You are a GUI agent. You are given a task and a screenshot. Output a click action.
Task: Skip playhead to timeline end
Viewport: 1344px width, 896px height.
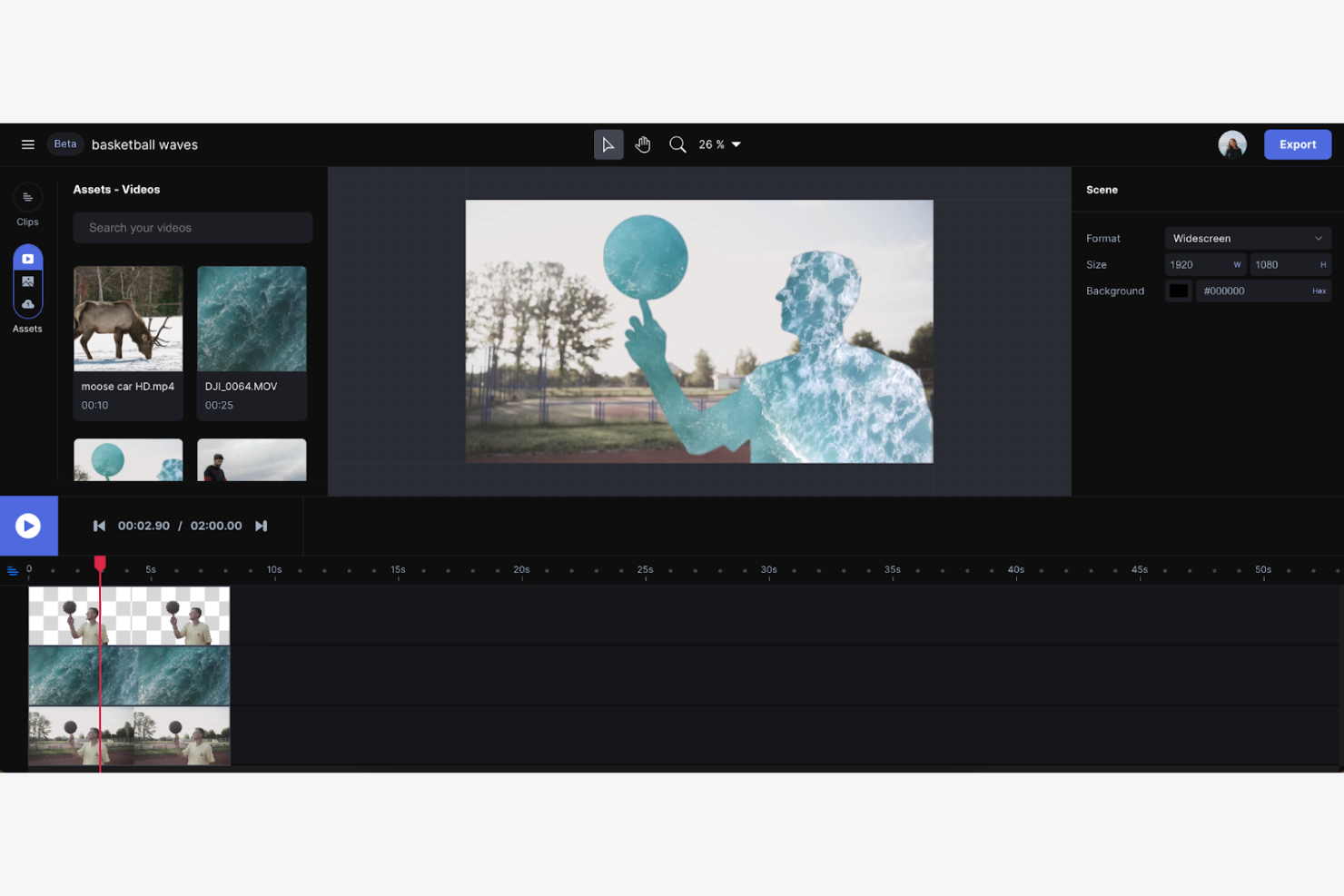(x=262, y=525)
